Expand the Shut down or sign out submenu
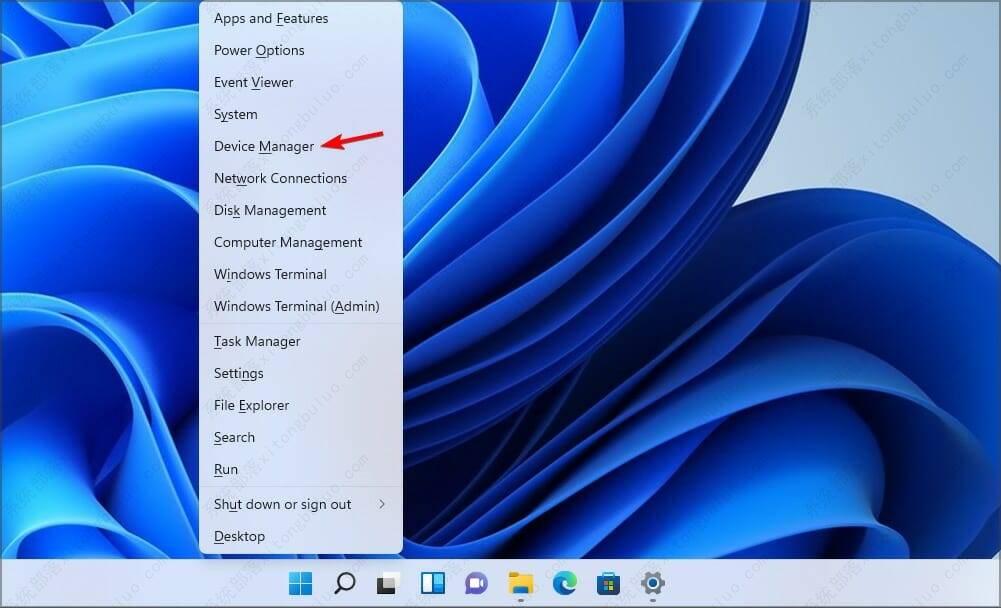Image resolution: width=1001 pixels, height=608 pixels. click(282, 504)
